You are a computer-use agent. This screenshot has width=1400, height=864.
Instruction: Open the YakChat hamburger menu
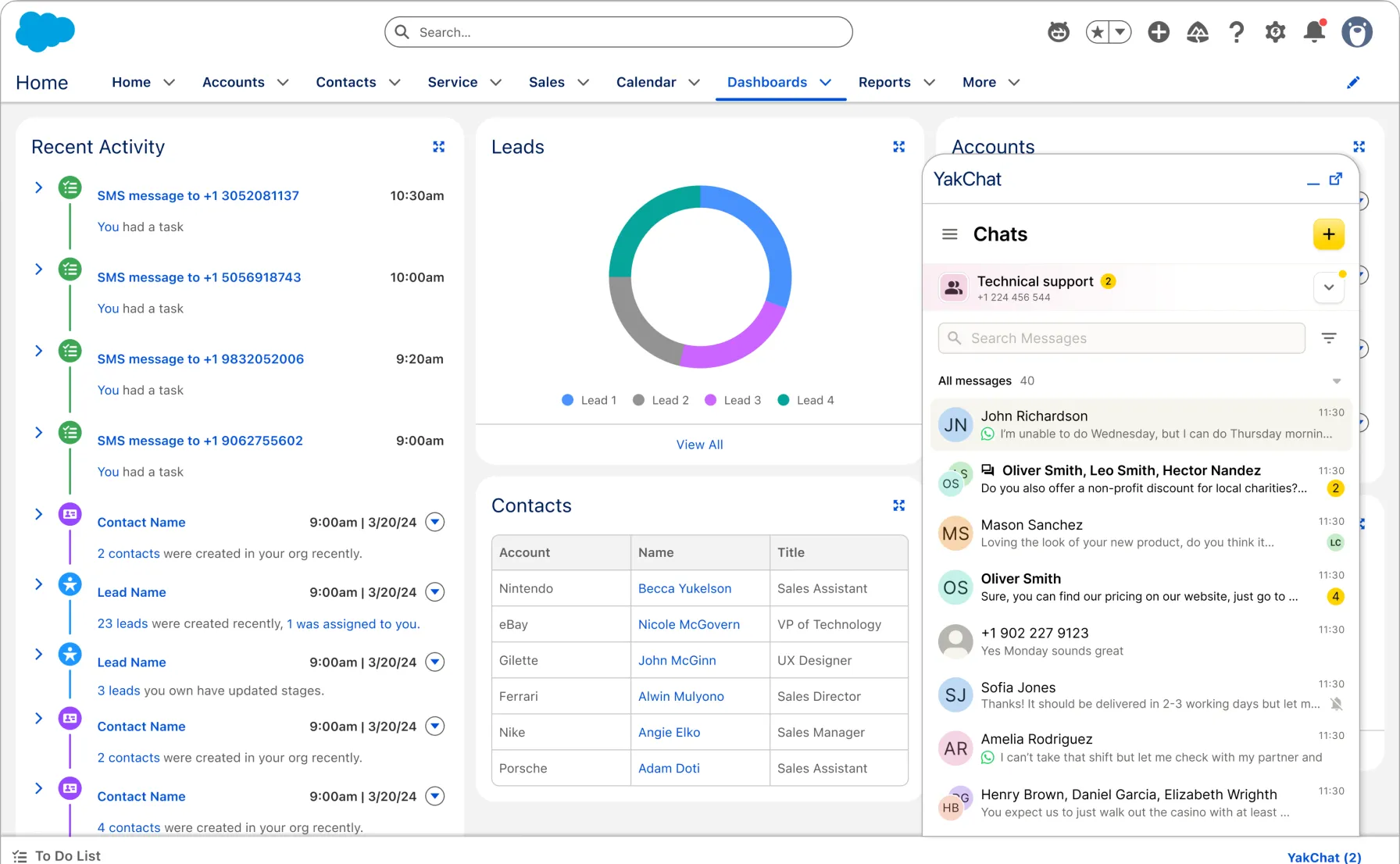click(950, 234)
